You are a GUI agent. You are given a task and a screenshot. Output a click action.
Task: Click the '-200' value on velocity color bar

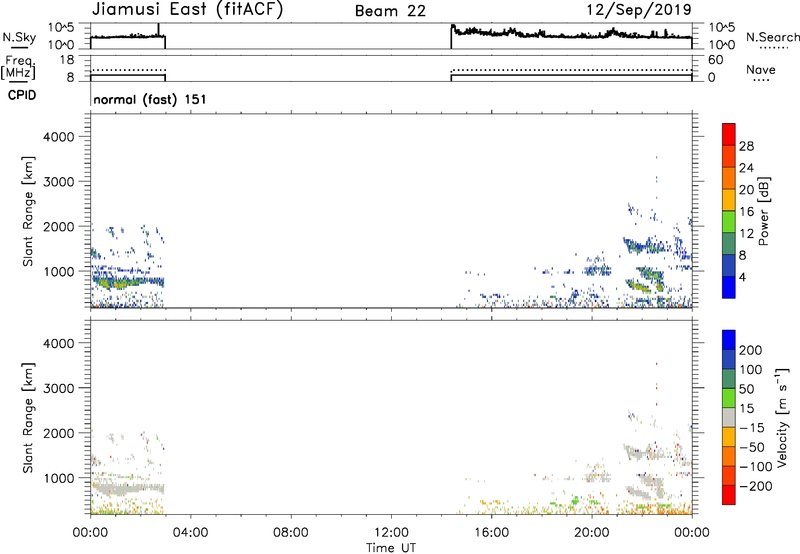click(x=756, y=486)
